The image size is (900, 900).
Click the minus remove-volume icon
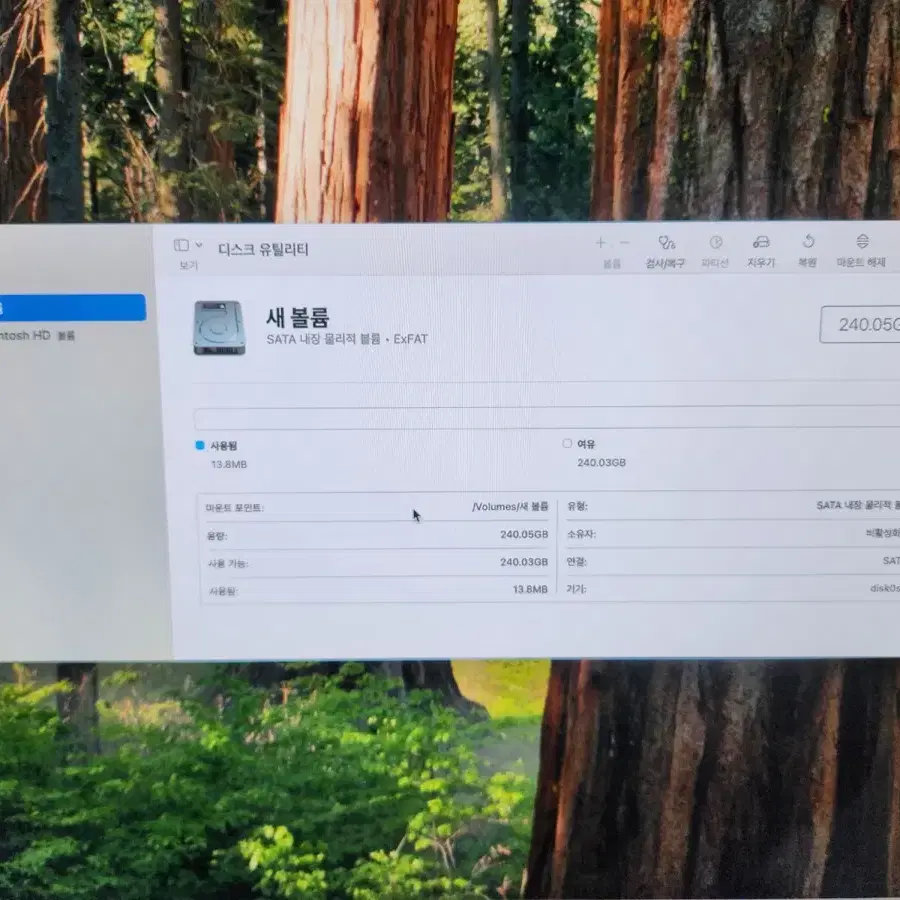pyautogui.click(x=624, y=243)
